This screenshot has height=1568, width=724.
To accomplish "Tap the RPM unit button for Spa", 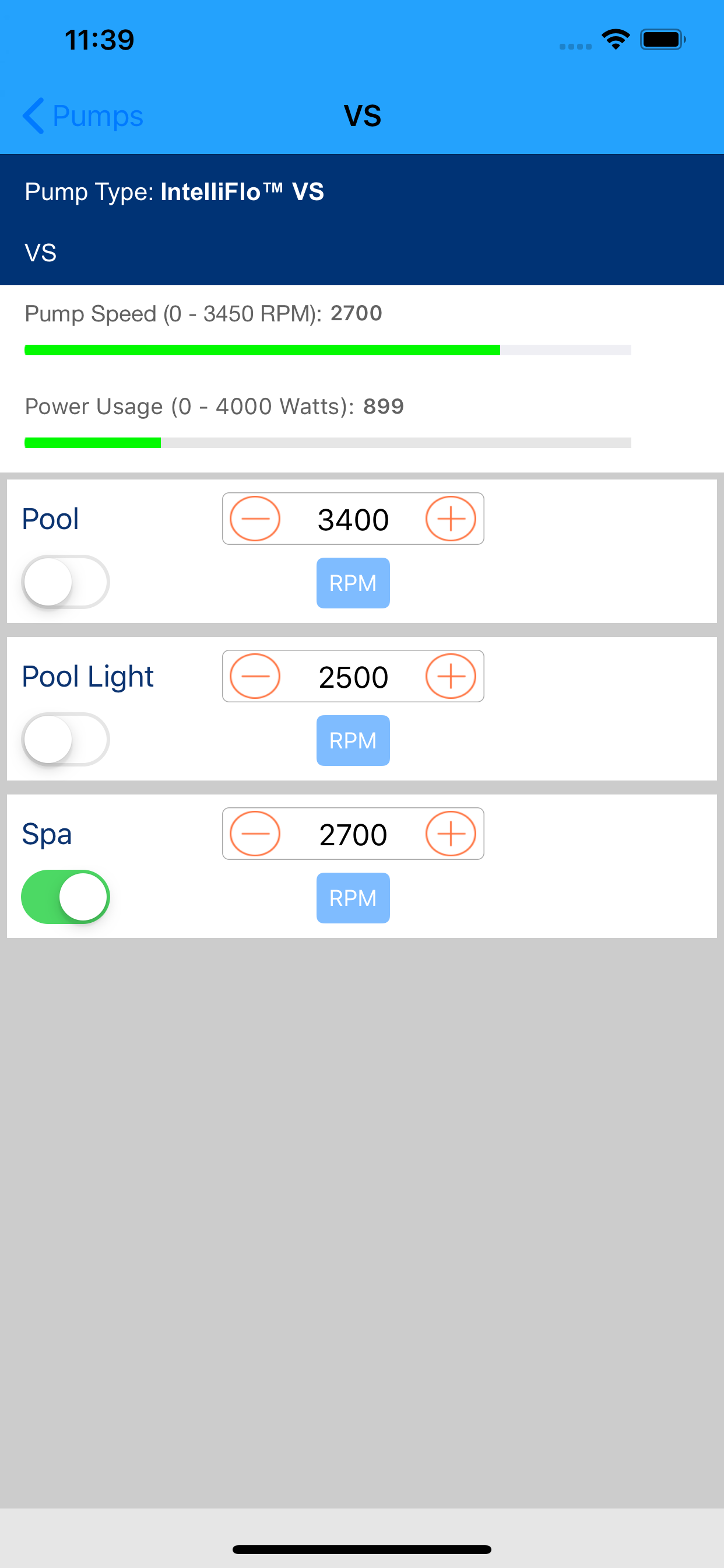I will pyautogui.click(x=353, y=898).
